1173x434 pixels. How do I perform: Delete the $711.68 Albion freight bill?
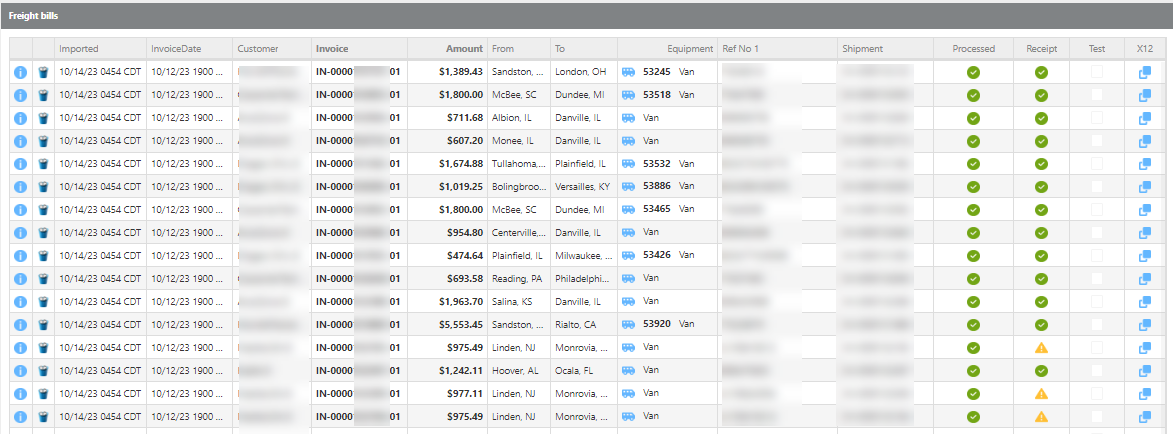point(44,118)
